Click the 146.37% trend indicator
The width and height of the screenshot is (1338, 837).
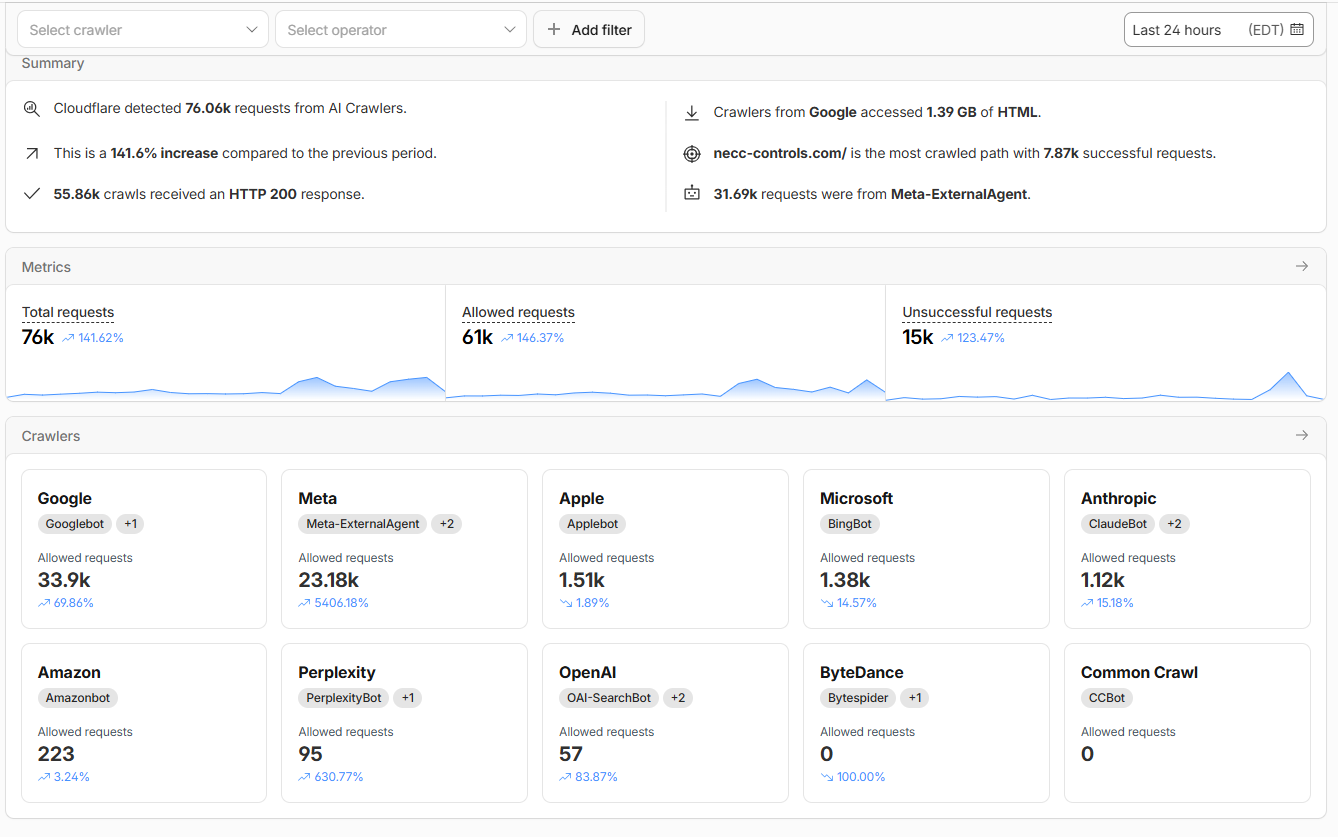pyautogui.click(x=533, y=338)
